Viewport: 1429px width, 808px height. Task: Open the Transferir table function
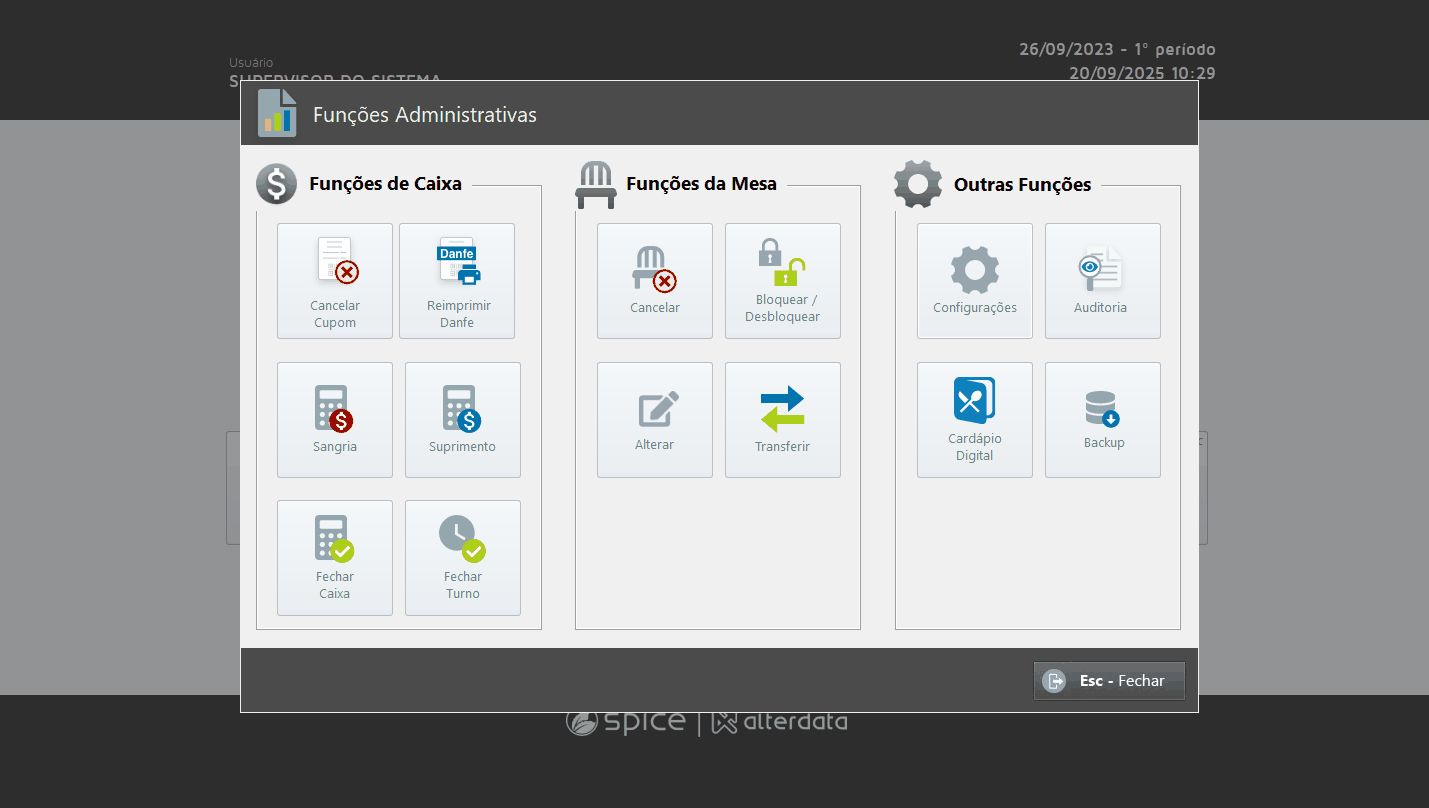(x=783, y=420)
